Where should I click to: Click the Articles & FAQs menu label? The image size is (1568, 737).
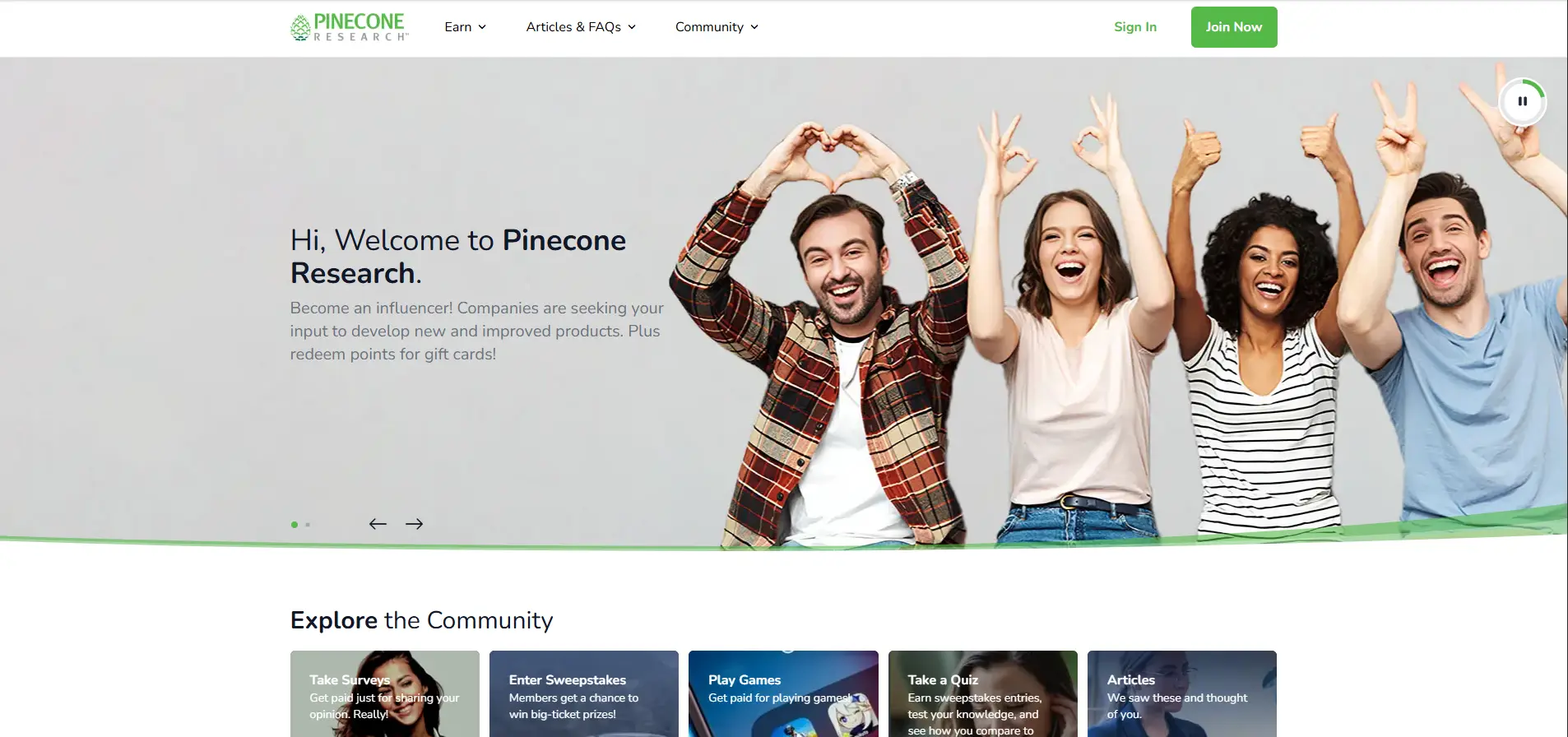(573, 27)
